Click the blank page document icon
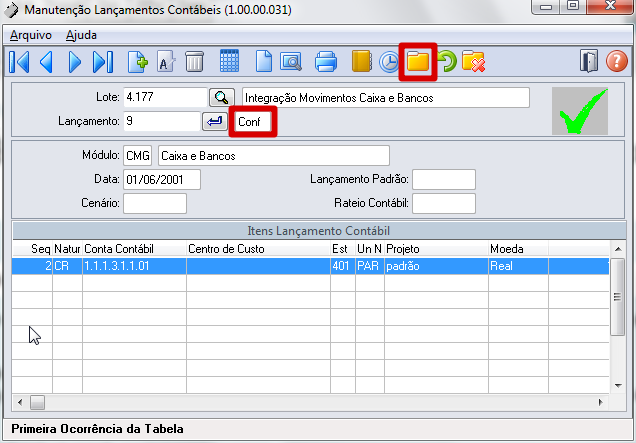Viewport: 636px width, 443px height. coord(264,62)
